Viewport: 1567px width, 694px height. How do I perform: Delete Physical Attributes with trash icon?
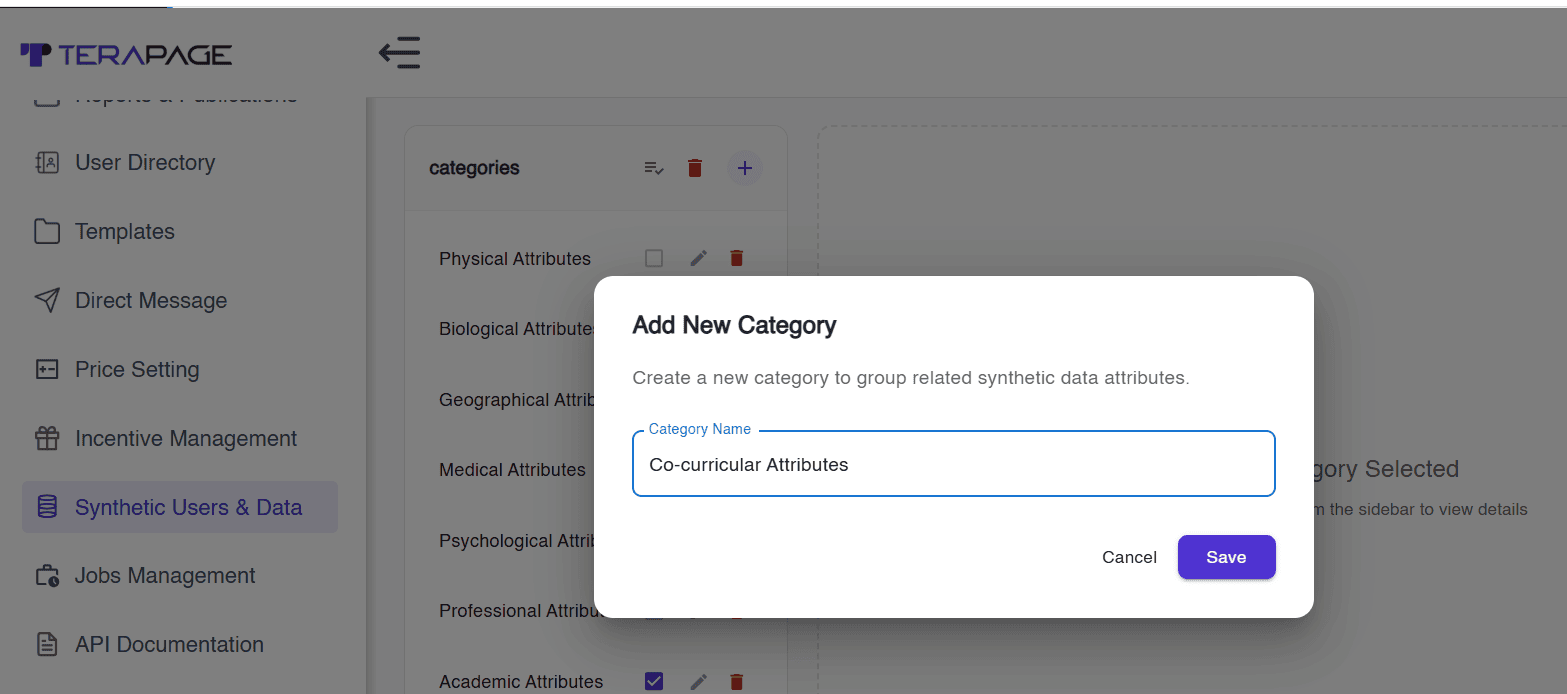(737, 258)
